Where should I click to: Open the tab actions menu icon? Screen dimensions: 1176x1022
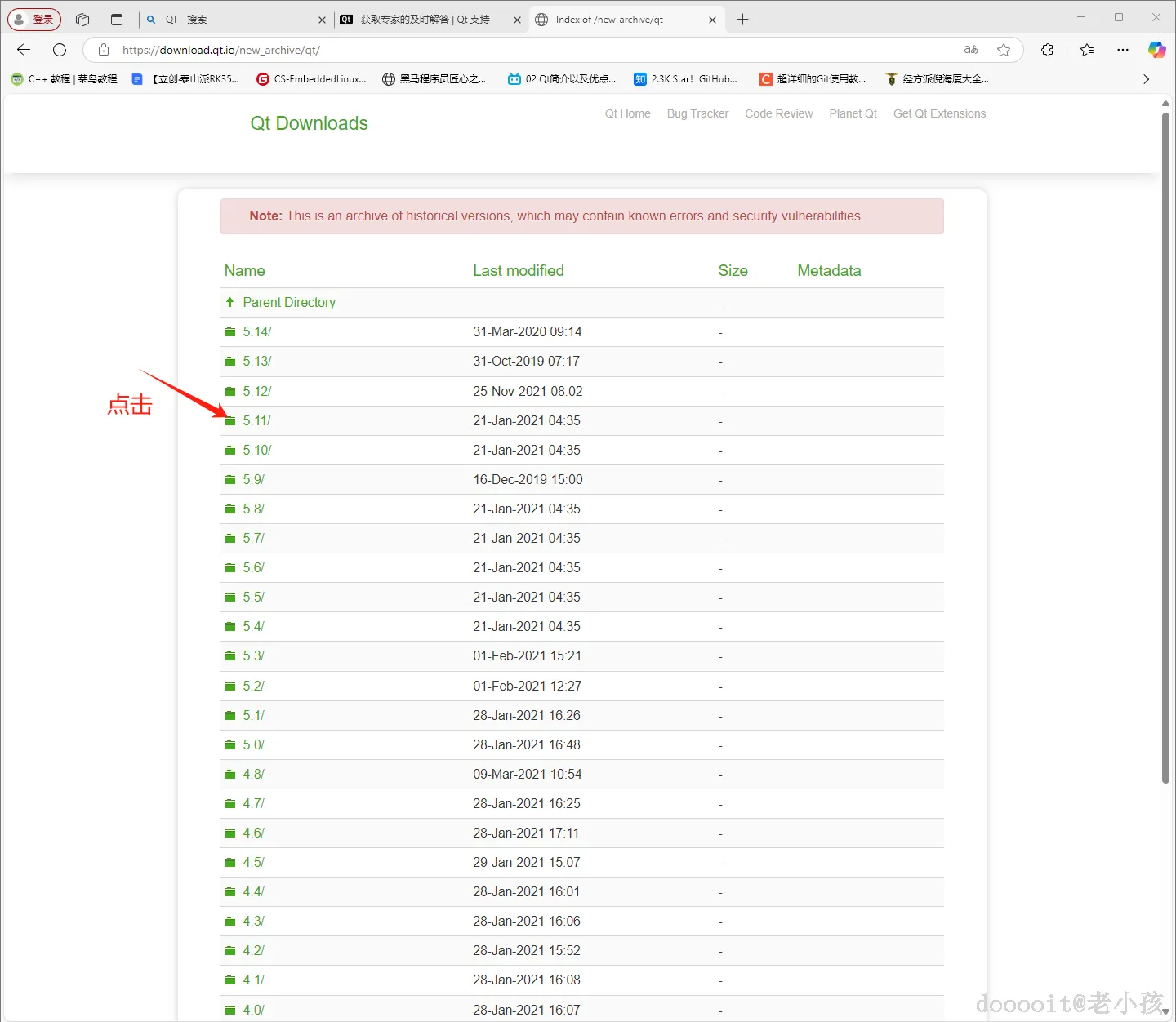pos(117,20)
